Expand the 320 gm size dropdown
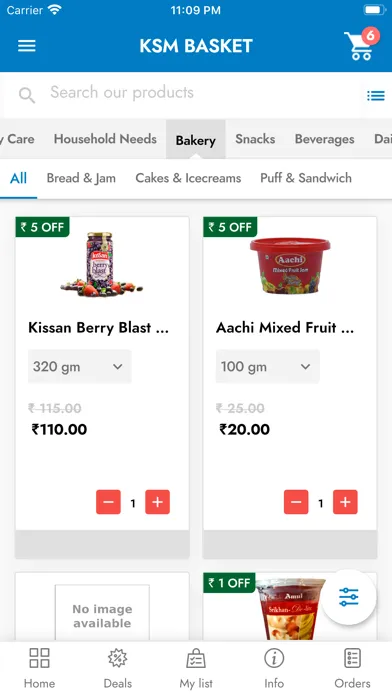 [x=79, y=367]
